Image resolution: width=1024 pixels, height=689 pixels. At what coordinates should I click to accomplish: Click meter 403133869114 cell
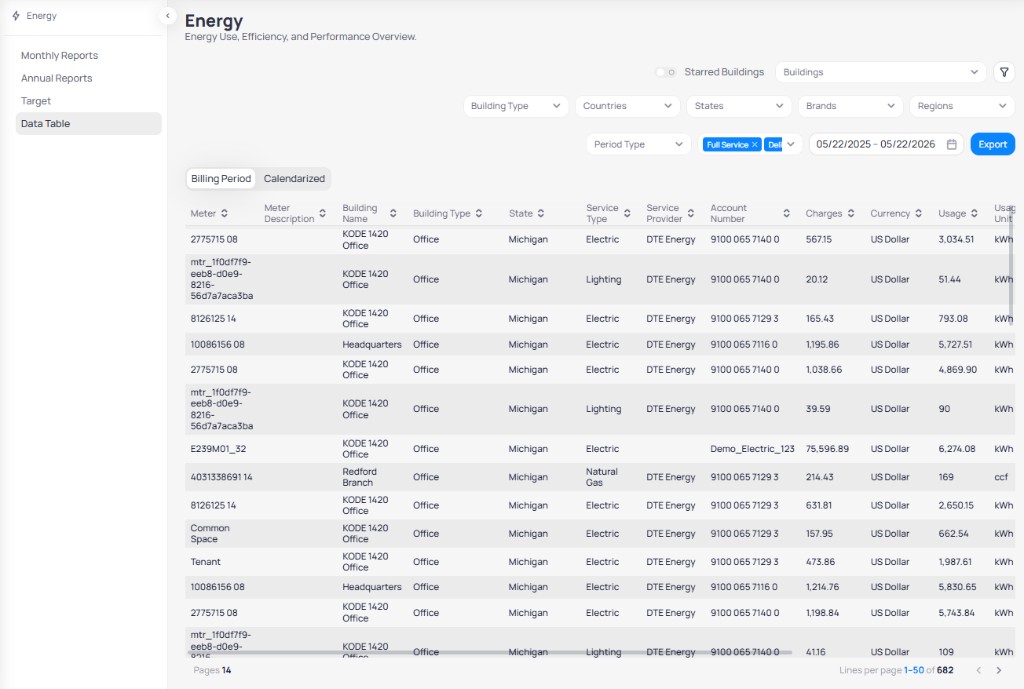coord(221,477)
